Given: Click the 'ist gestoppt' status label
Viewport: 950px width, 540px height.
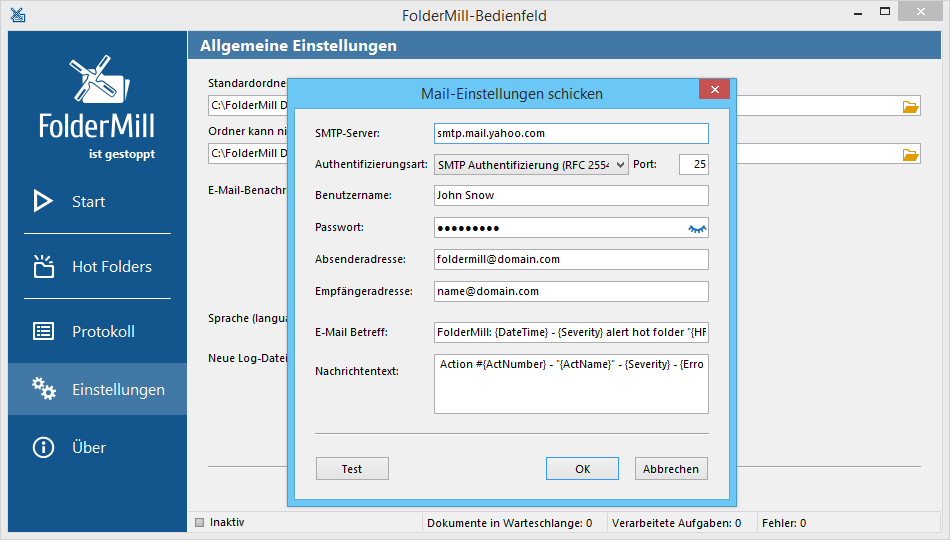Looking at the screenshot, I should coord(122,154).
